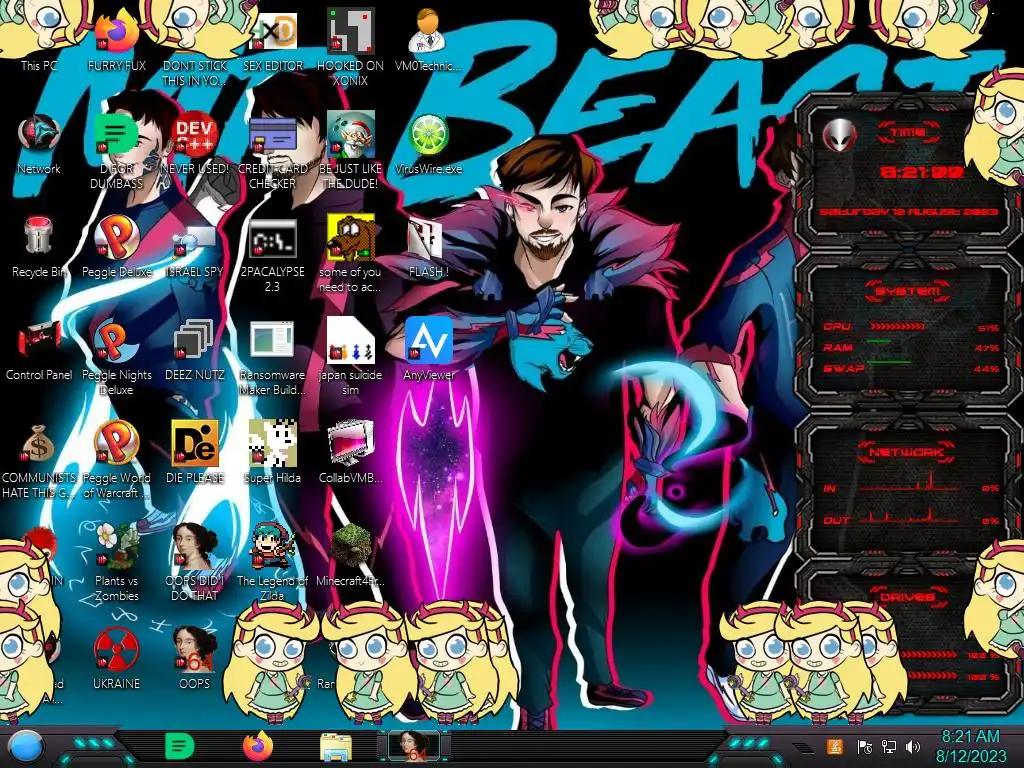Select the BE JUST LIKE THE DUDE! icon

tap(351, 150)
